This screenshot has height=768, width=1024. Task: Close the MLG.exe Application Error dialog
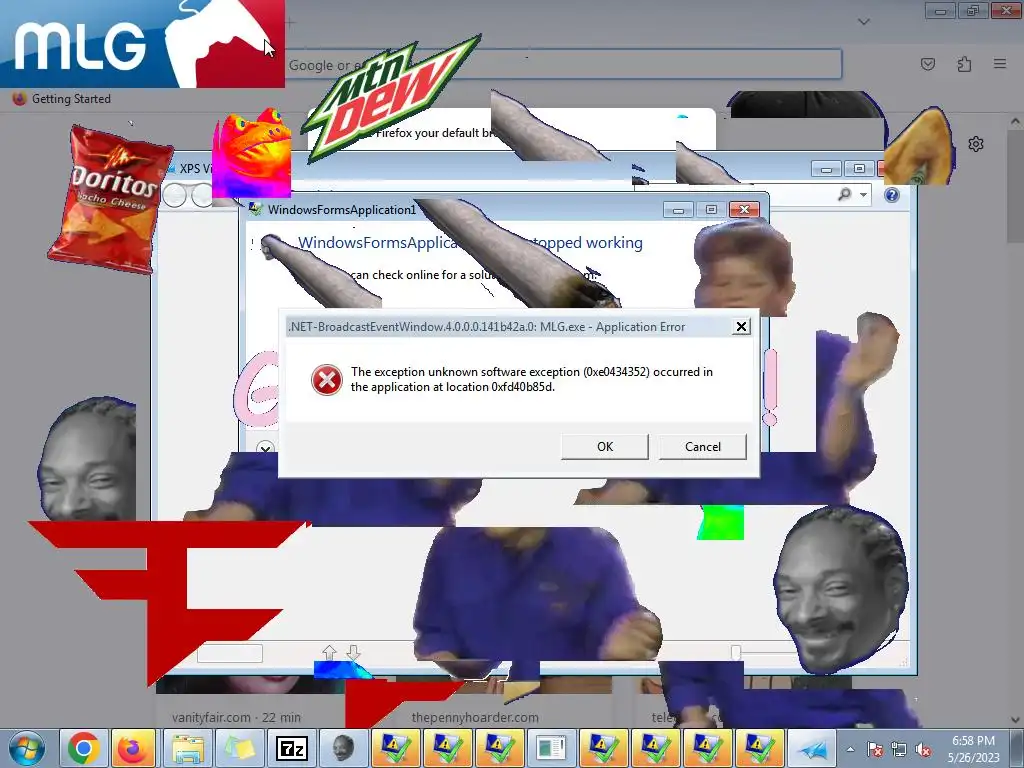(x=741, y=327)
